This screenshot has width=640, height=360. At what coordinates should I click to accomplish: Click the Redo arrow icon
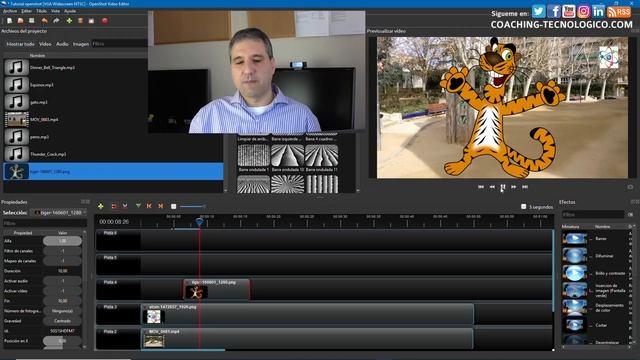tap(56, 21)
